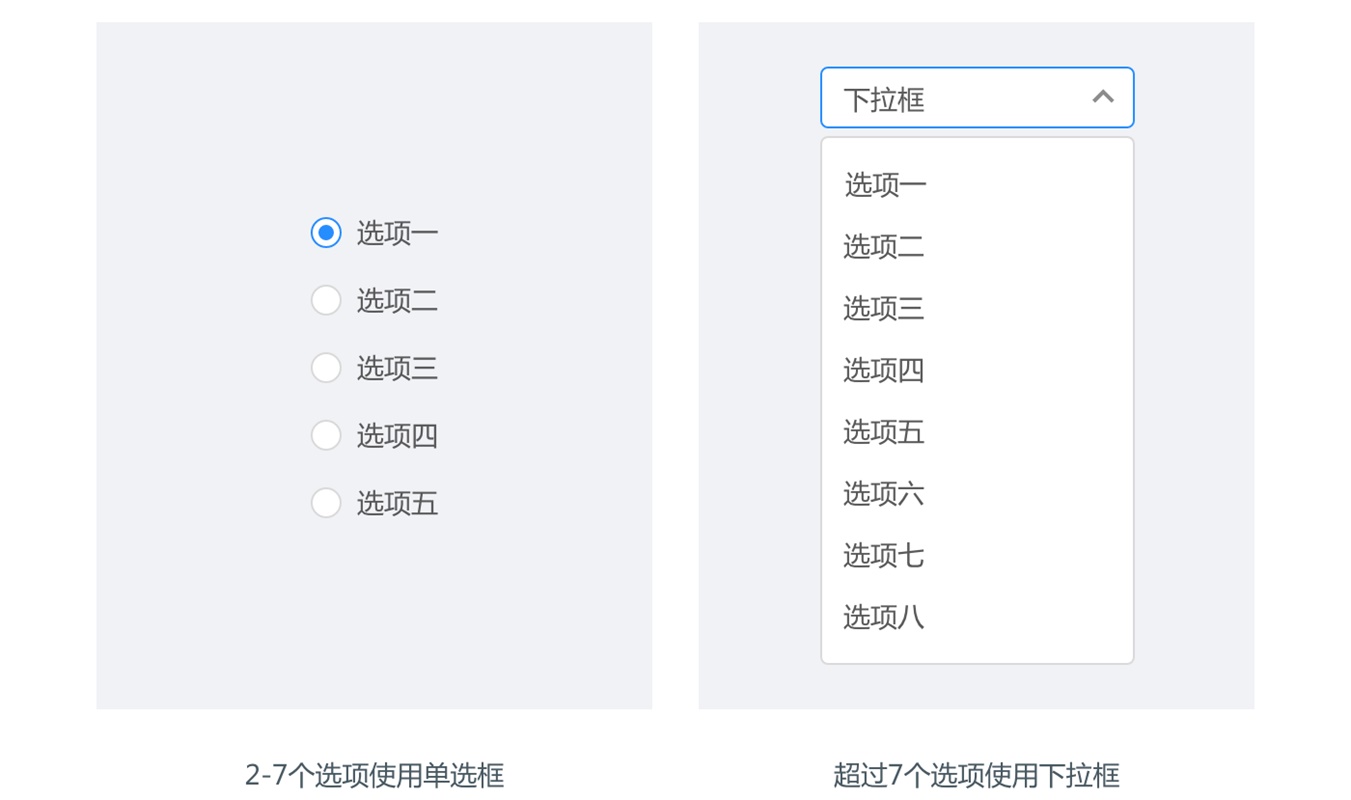
Task: Select the 选项四 radio button
Action: [326, 435]
